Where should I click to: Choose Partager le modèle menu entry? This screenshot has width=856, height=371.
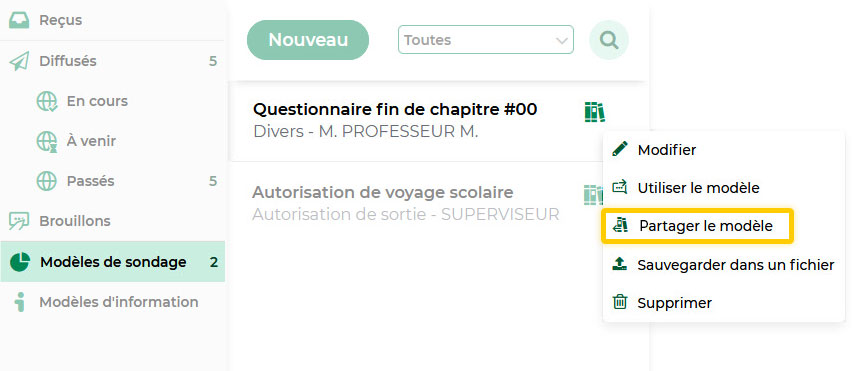click(x=697, y=225)
